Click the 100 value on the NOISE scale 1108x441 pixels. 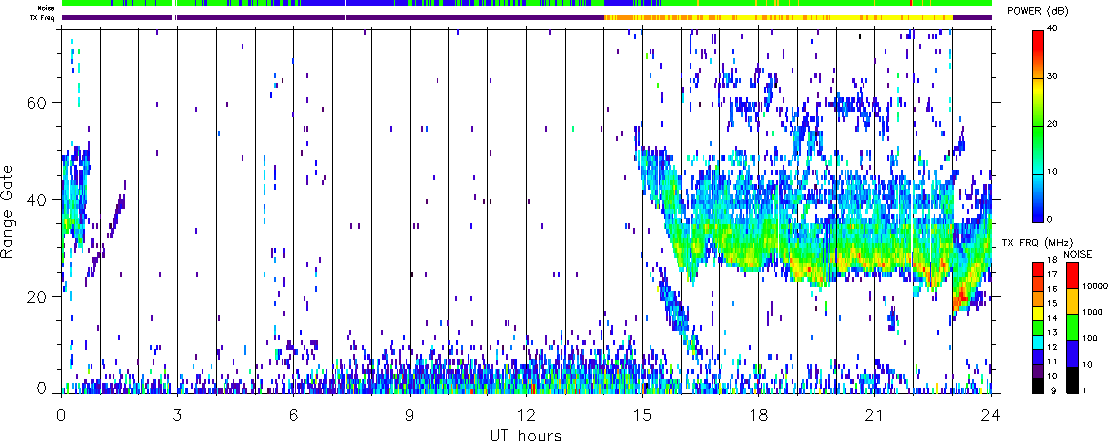tap(1090, 339)
